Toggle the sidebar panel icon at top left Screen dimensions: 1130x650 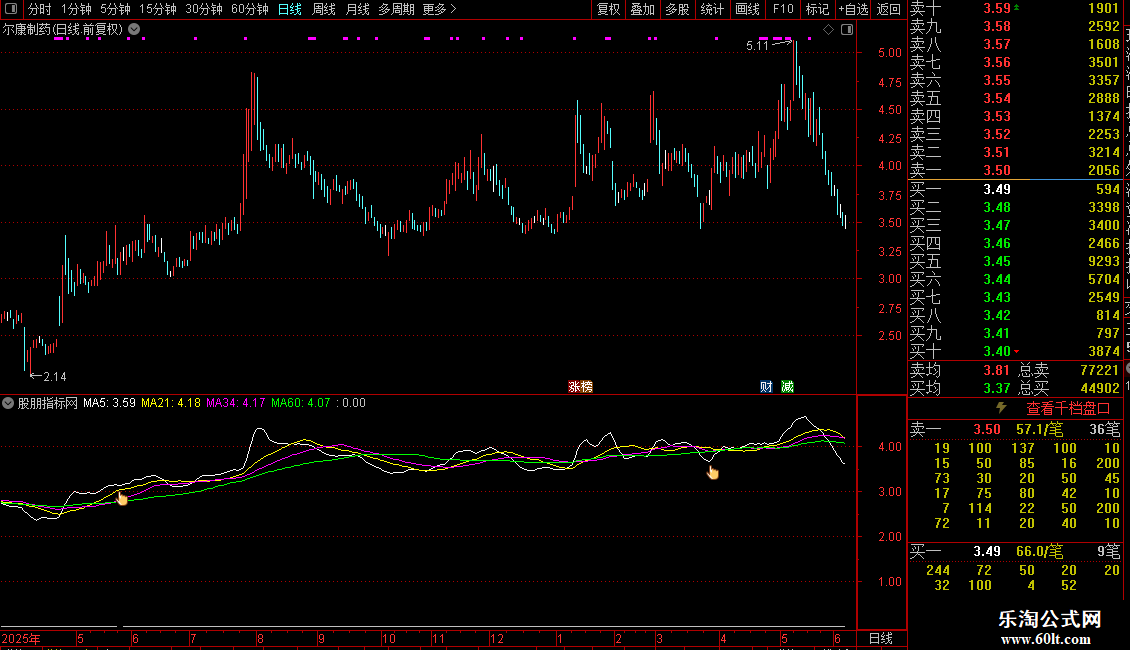[11, 9]
